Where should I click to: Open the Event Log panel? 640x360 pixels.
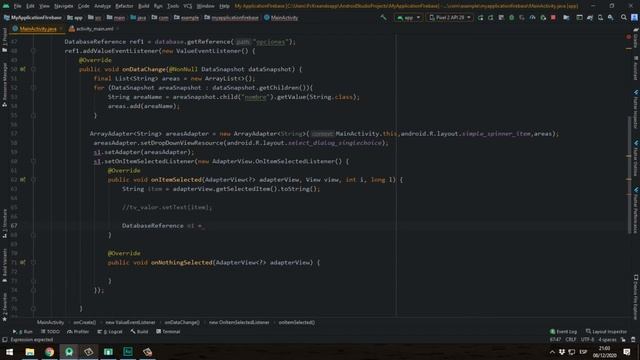(x=563, y=332)
